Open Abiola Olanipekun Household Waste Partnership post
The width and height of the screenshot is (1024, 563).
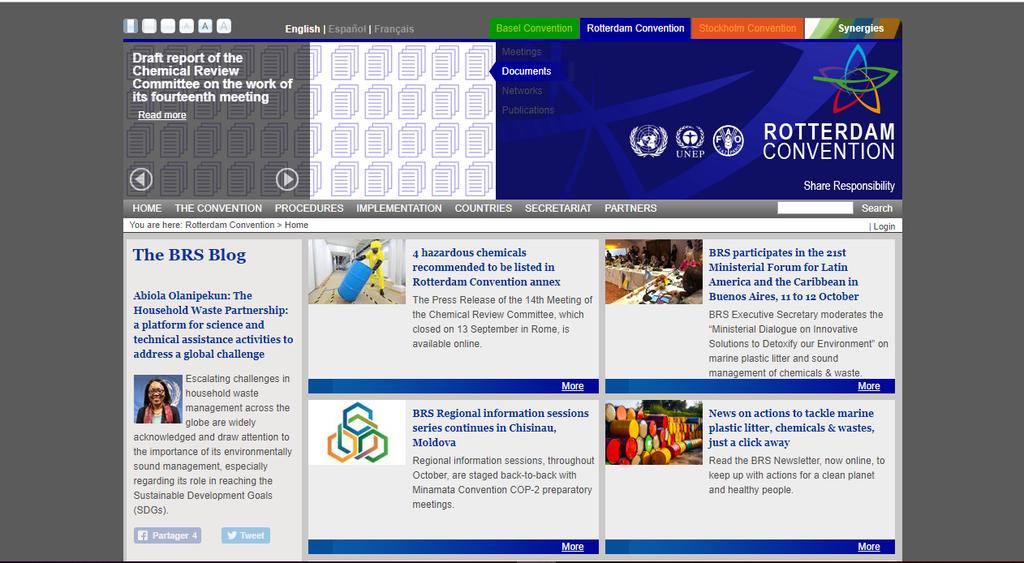(213, 325)
